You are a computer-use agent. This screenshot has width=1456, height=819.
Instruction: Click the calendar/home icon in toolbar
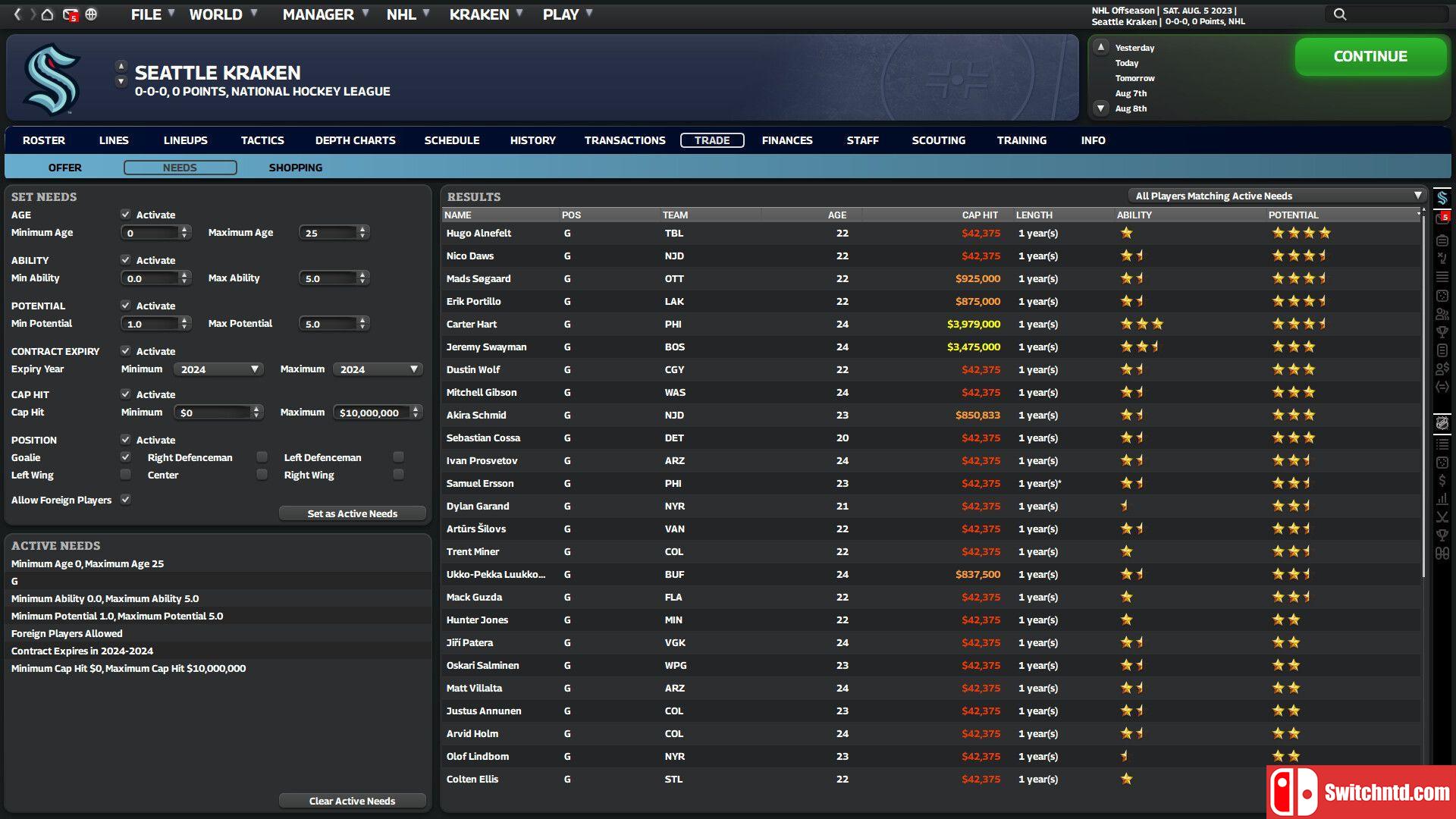[x=47, y=12]
